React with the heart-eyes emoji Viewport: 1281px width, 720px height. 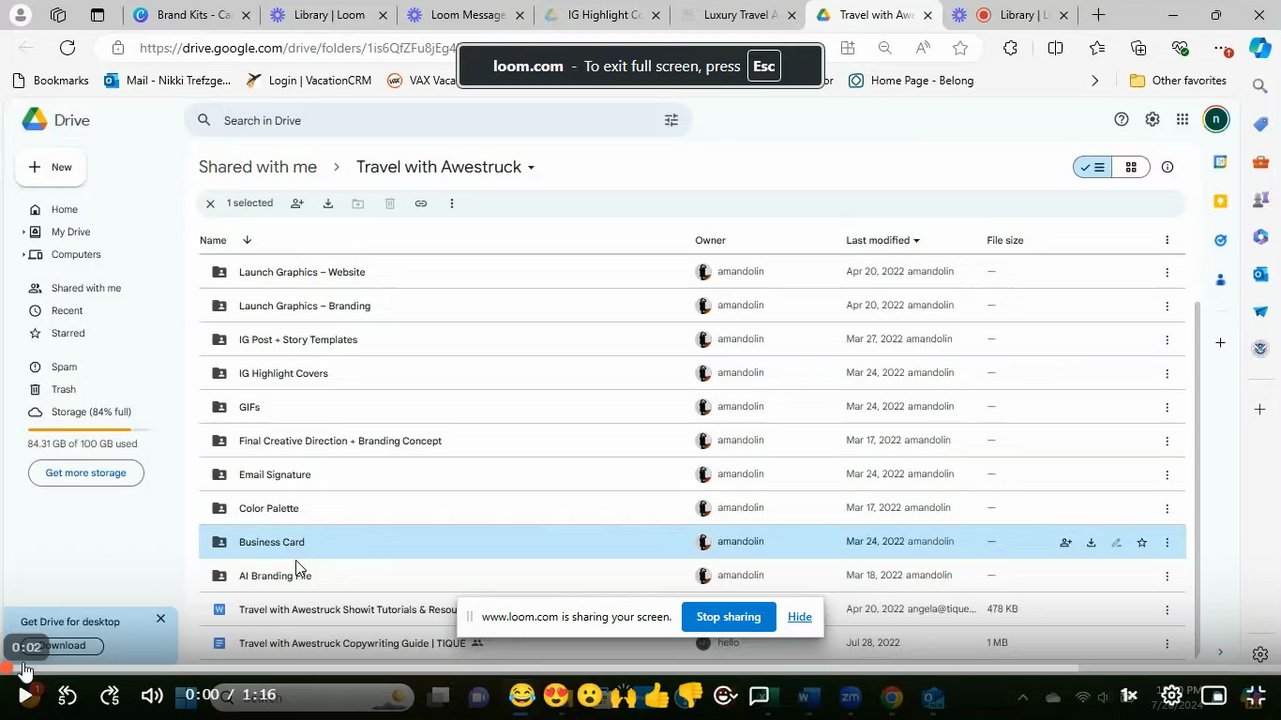pos(555,696)
